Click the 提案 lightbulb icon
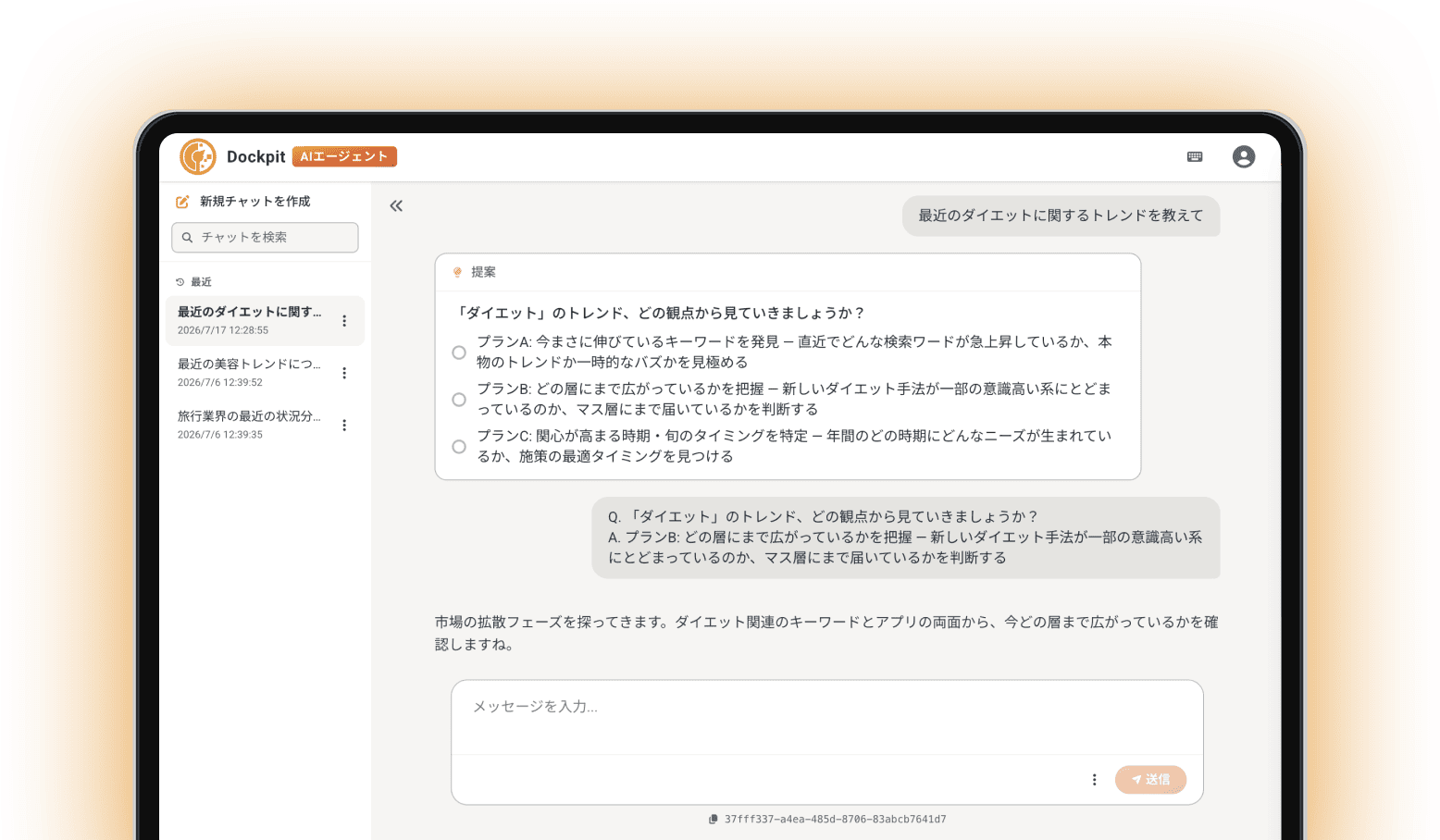The height and width of the screenshot is (840, 1440). coord(457,272)
